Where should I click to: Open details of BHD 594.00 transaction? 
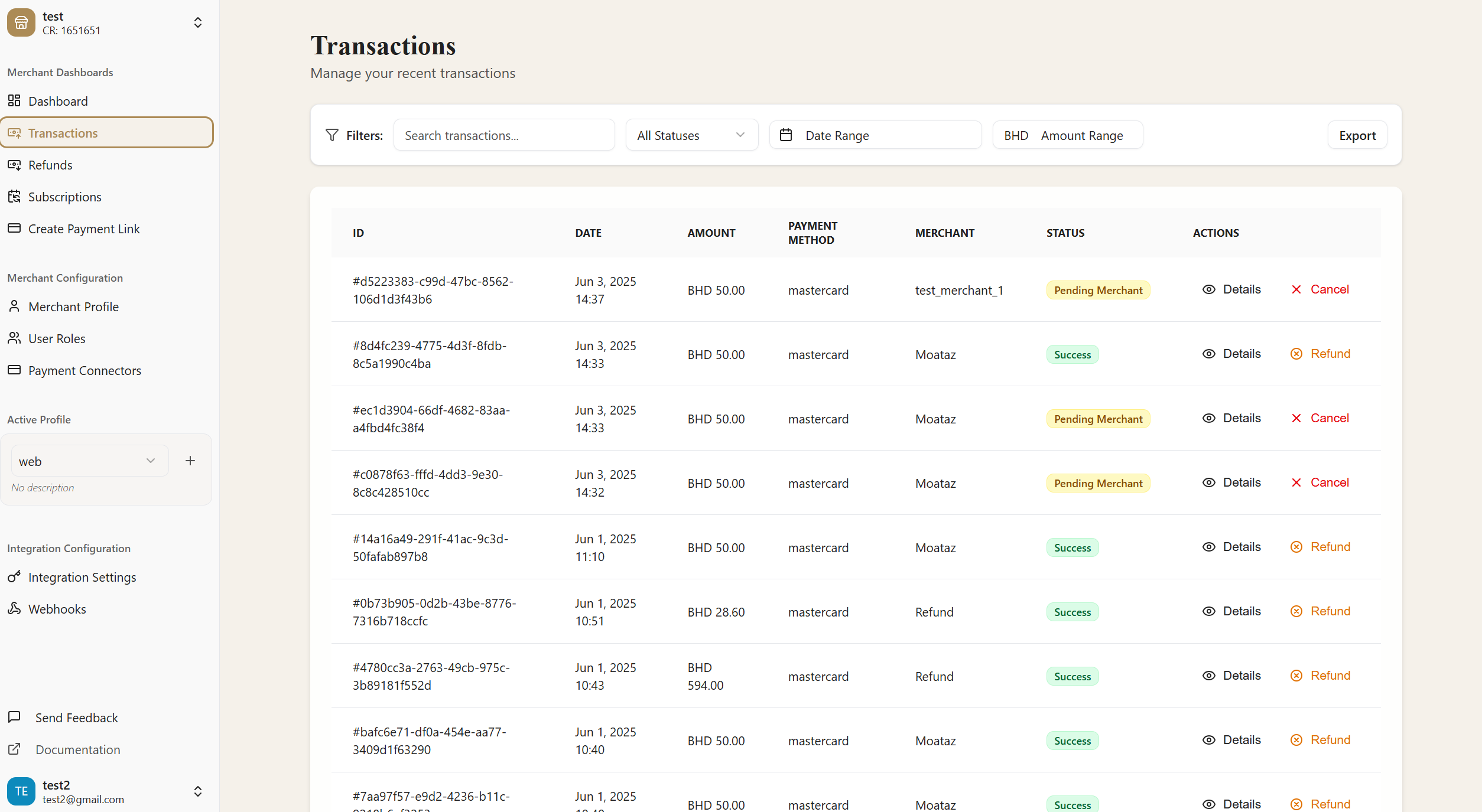(x=1231, y=676)
